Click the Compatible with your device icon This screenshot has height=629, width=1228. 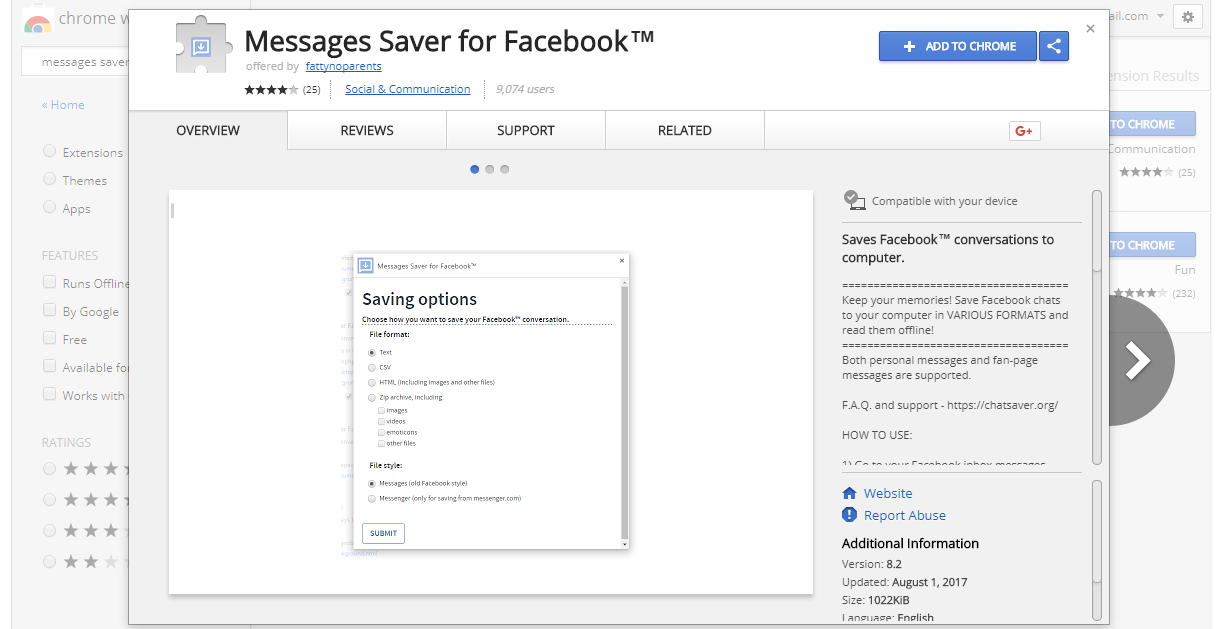click(x=854, y=200)
